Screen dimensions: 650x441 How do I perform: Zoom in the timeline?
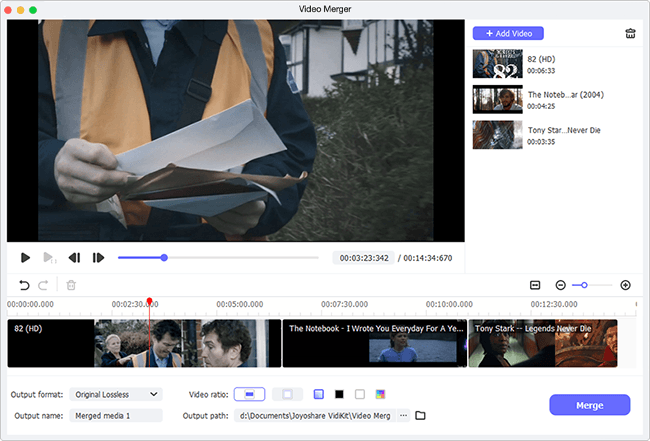[x=626, y=285]
